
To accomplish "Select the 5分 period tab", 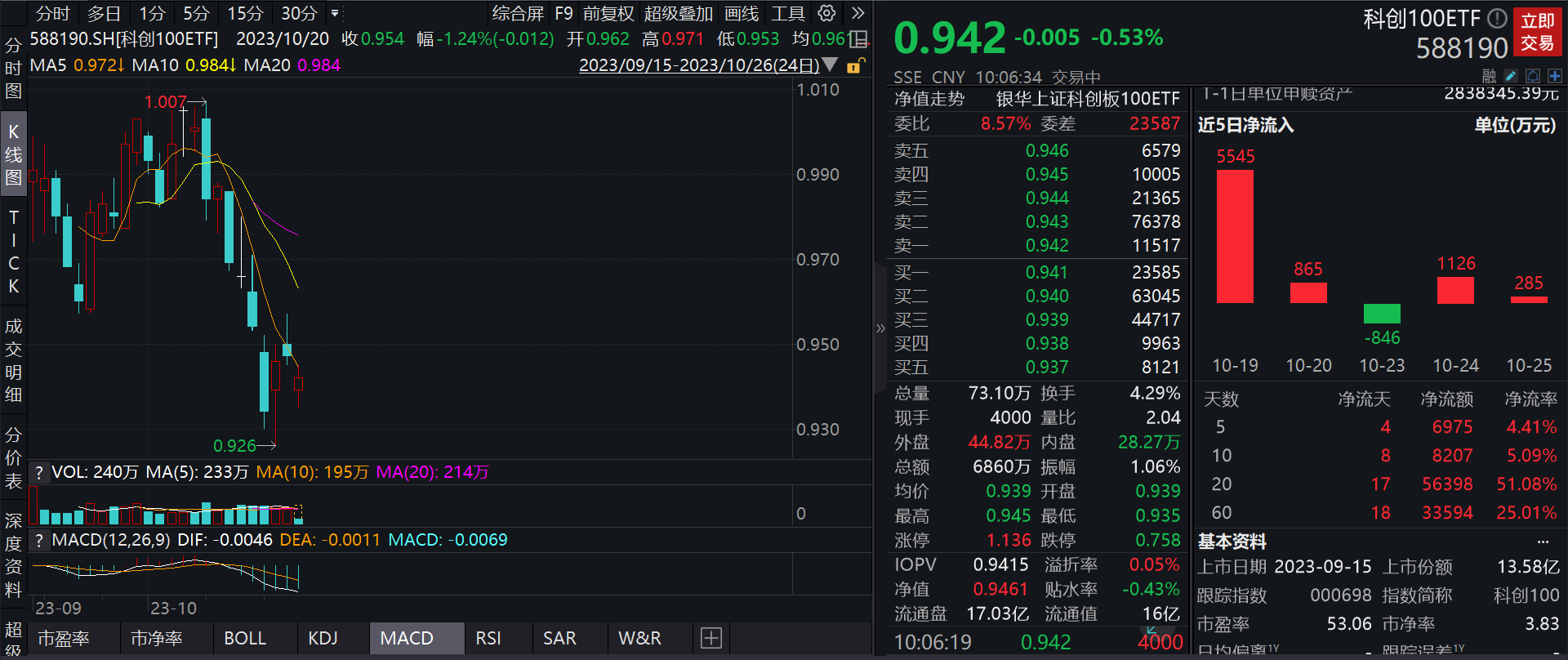I will [196, 13].
